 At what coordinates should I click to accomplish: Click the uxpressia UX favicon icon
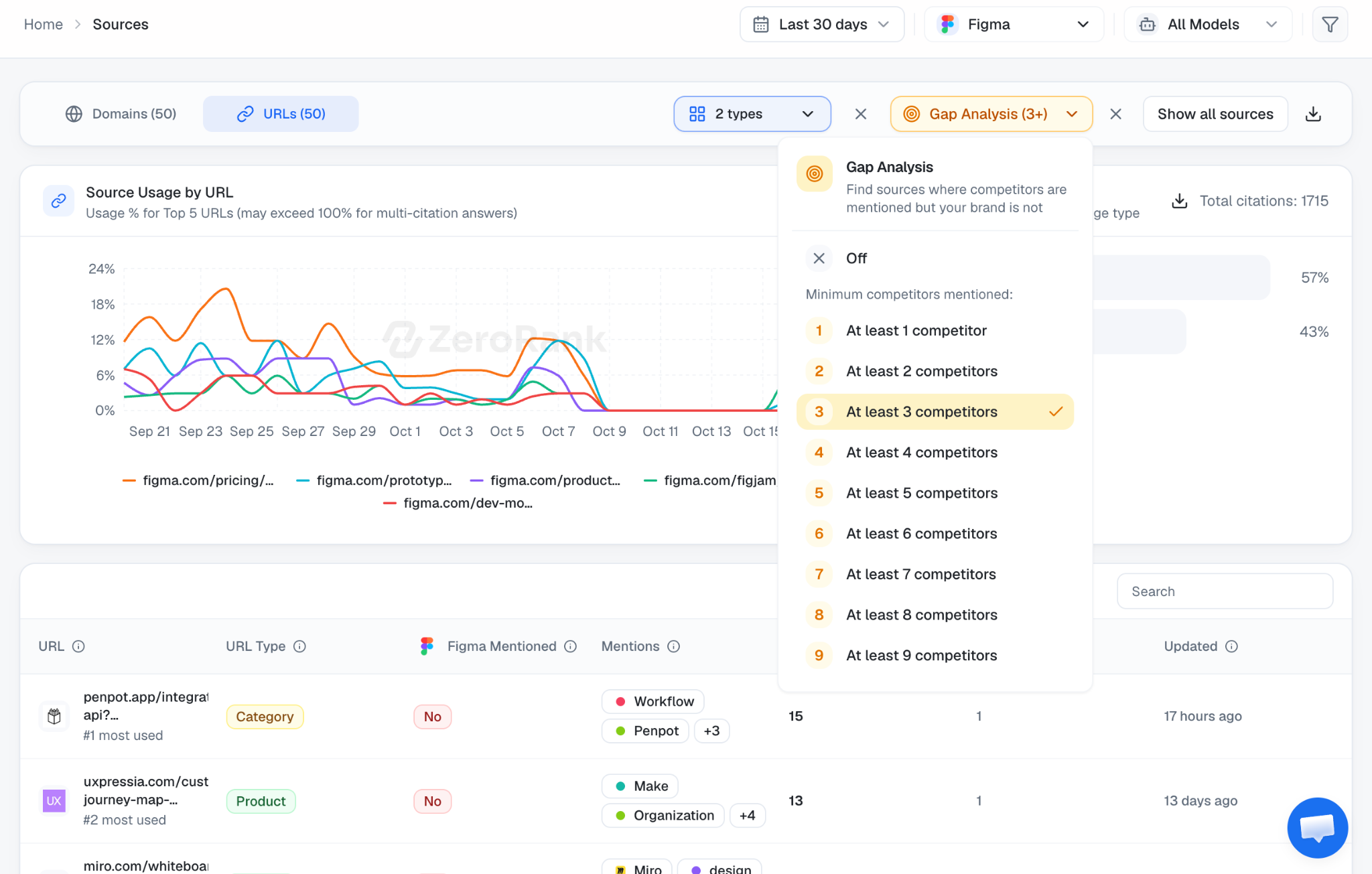point(54,800)
